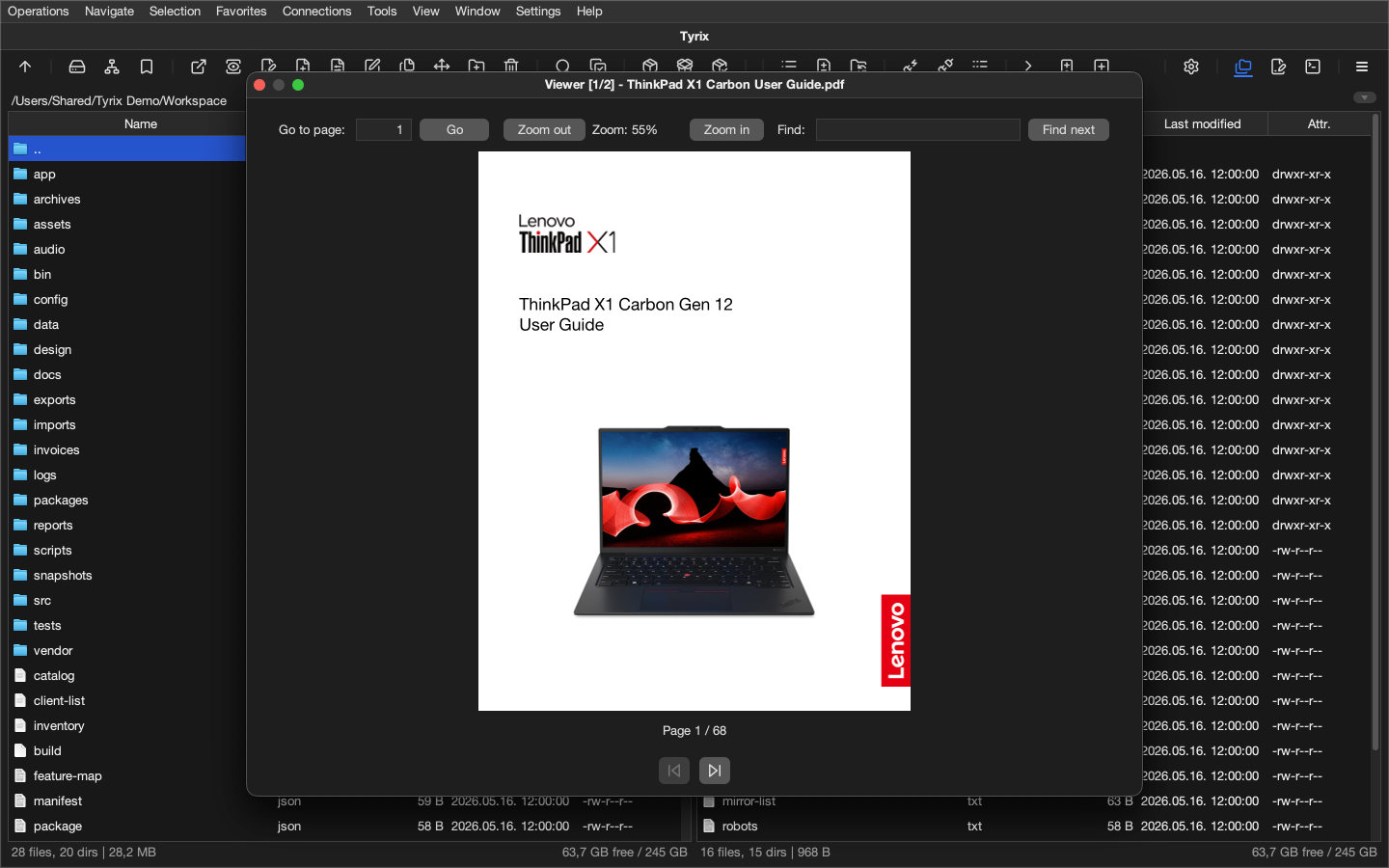Click the open-externally arrow icon
This screenshot has width=1389, height=868.
199,67
